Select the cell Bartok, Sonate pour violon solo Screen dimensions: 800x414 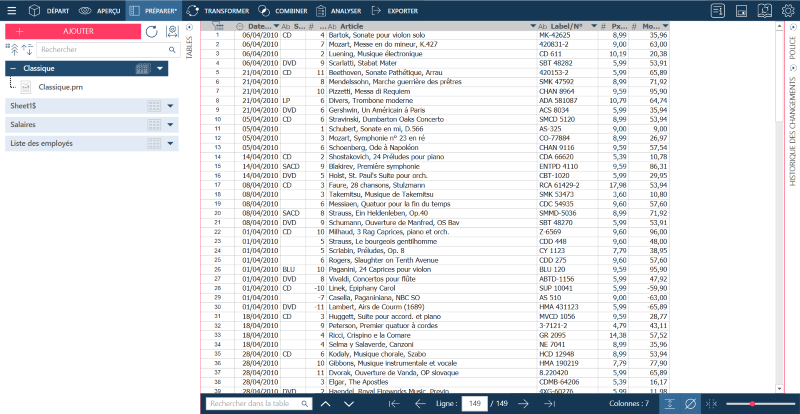(432, 35)
